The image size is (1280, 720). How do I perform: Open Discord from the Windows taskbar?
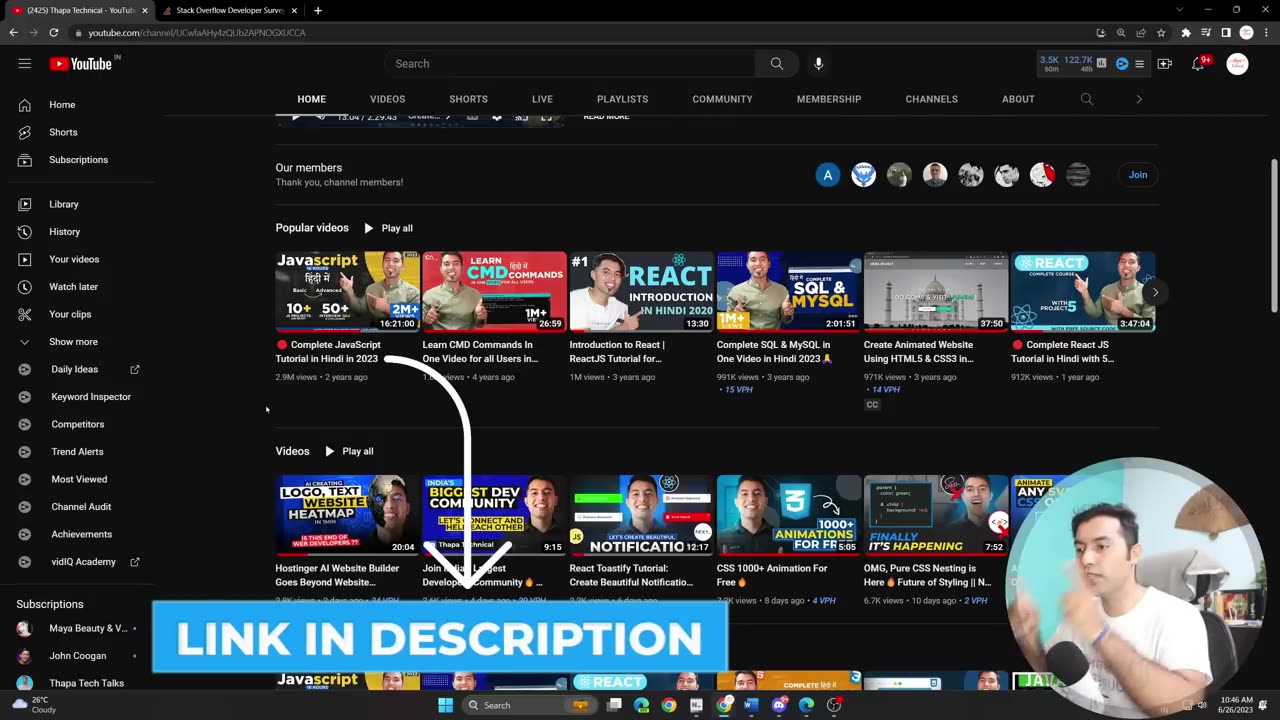pos(779,705)
